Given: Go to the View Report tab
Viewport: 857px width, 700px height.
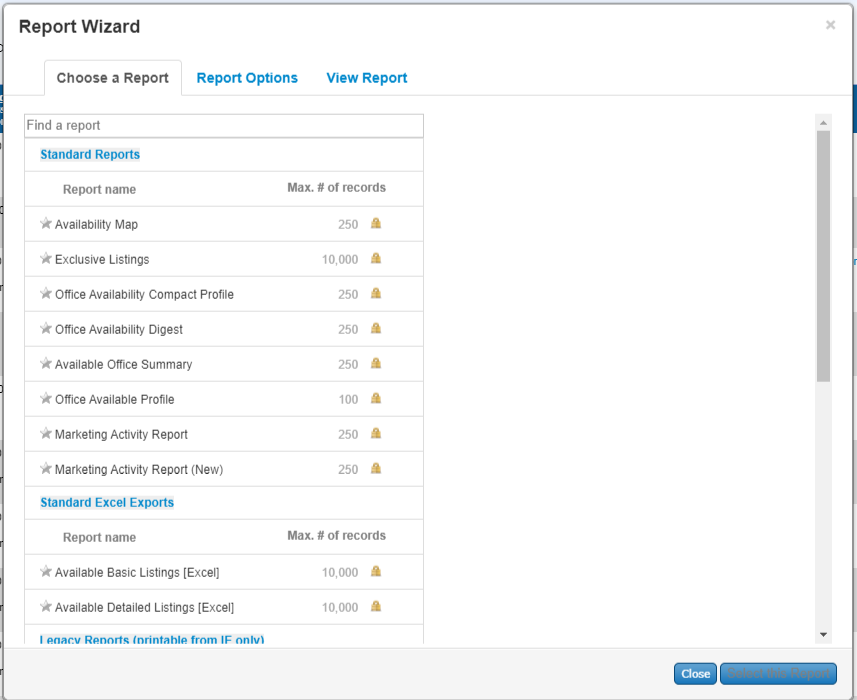Looking at the screenshot, I should click(x=367, y=78).
